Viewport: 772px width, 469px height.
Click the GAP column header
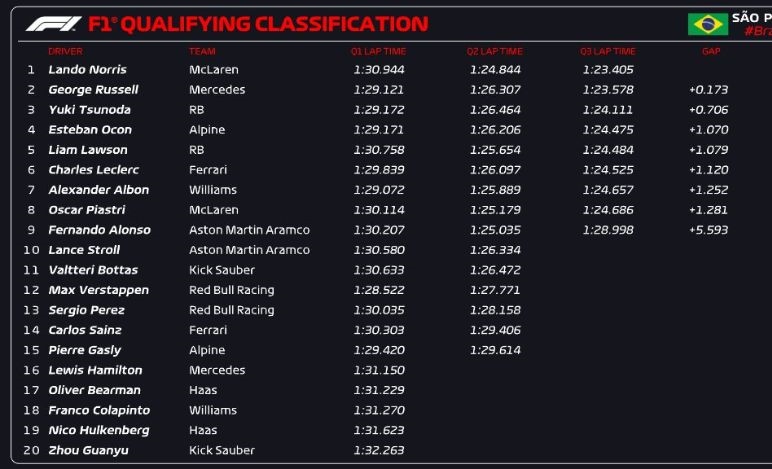point(711,51)
